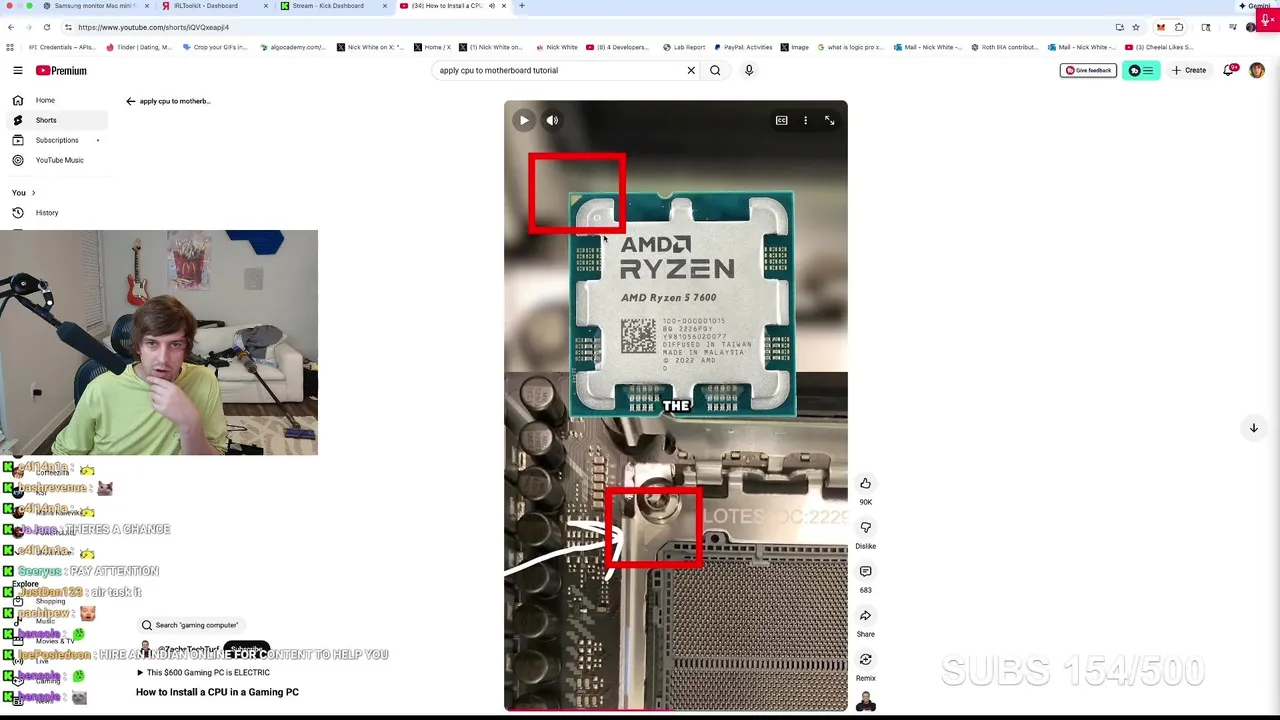Open YouTube notifications bell
This screenshot has height=720, width=1280.
pyautogui.click(x=1229, y=70)
